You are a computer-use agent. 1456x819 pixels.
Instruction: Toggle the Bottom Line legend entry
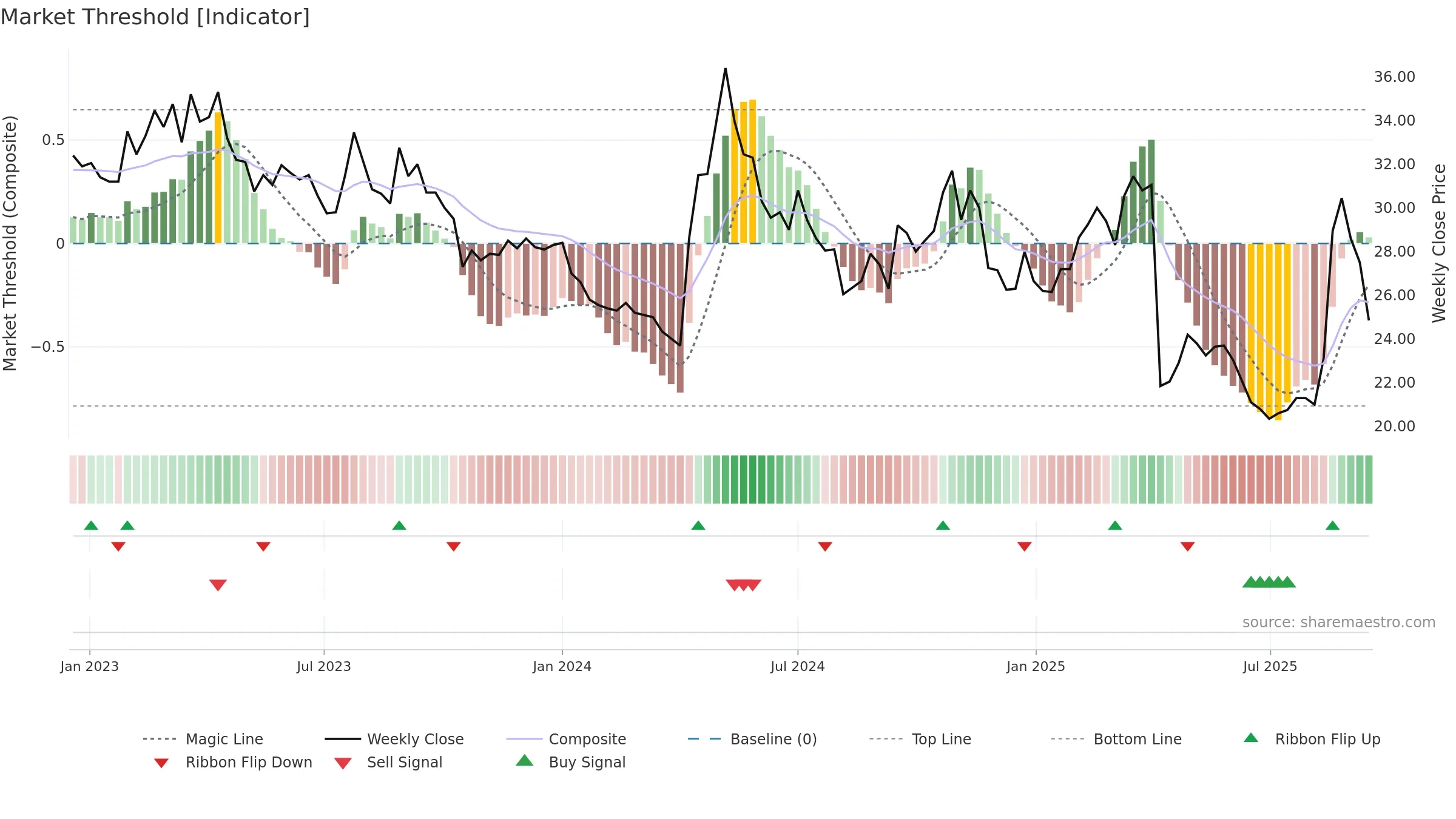(1116, 739)
